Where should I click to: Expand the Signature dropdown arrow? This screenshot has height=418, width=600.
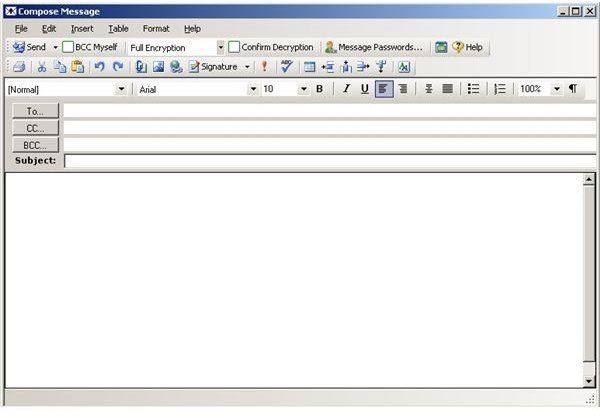coord(247,67)
